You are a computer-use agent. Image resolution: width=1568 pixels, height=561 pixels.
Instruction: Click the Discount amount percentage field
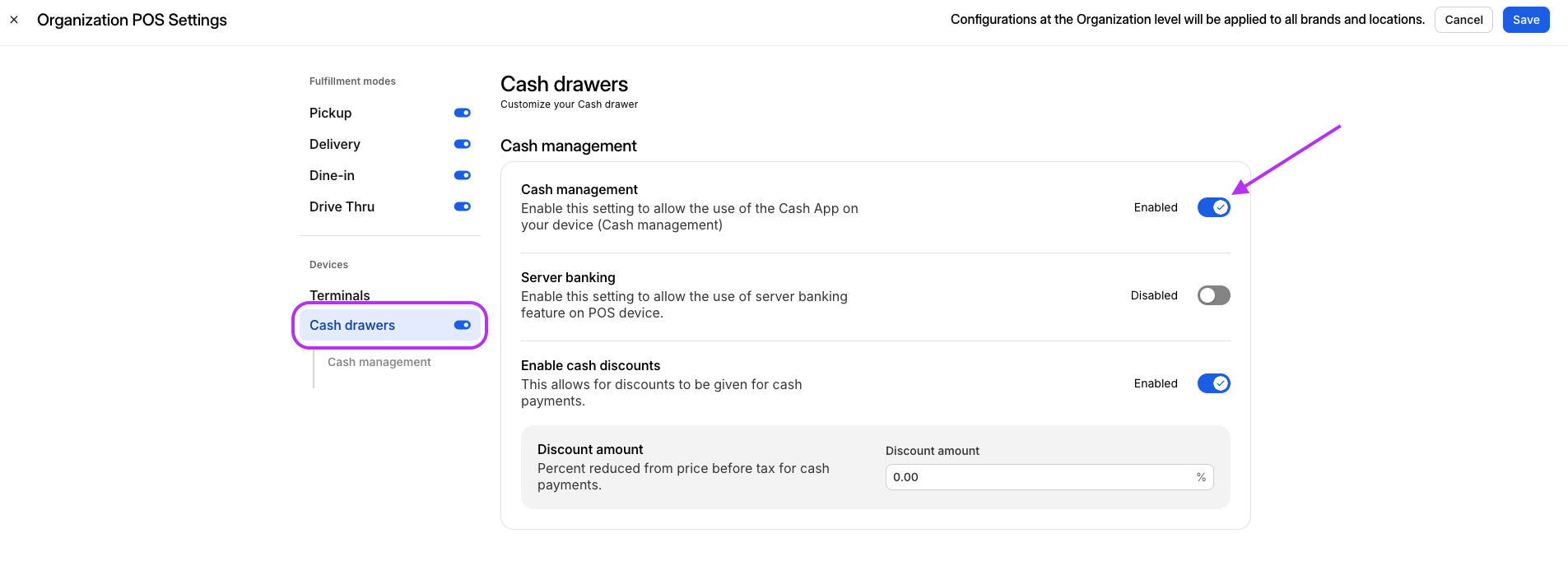coord(1037,477)
